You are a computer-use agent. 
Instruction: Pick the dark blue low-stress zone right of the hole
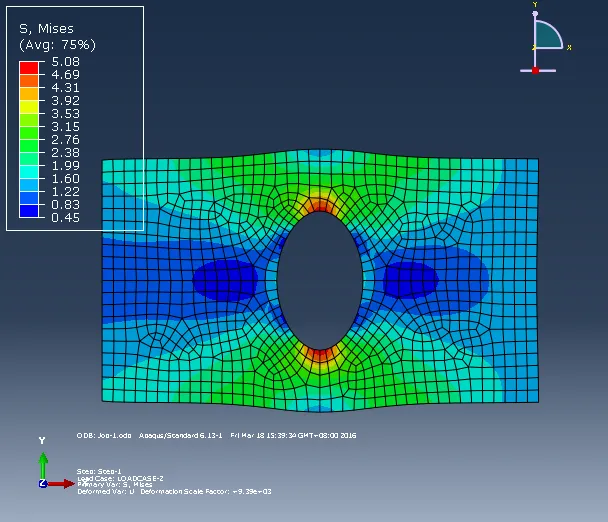click(x=411, y=280)
